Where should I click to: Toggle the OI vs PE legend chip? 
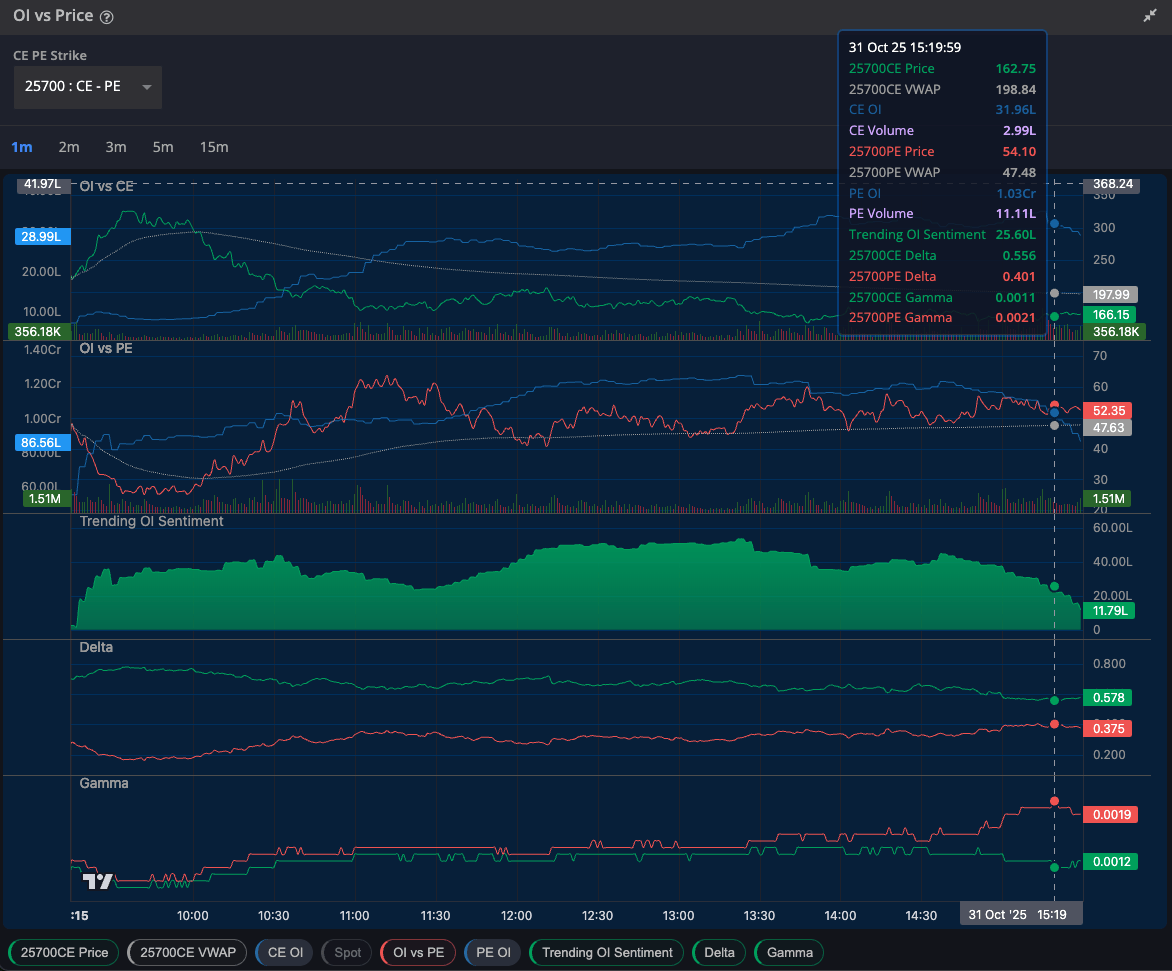point(418,952)
